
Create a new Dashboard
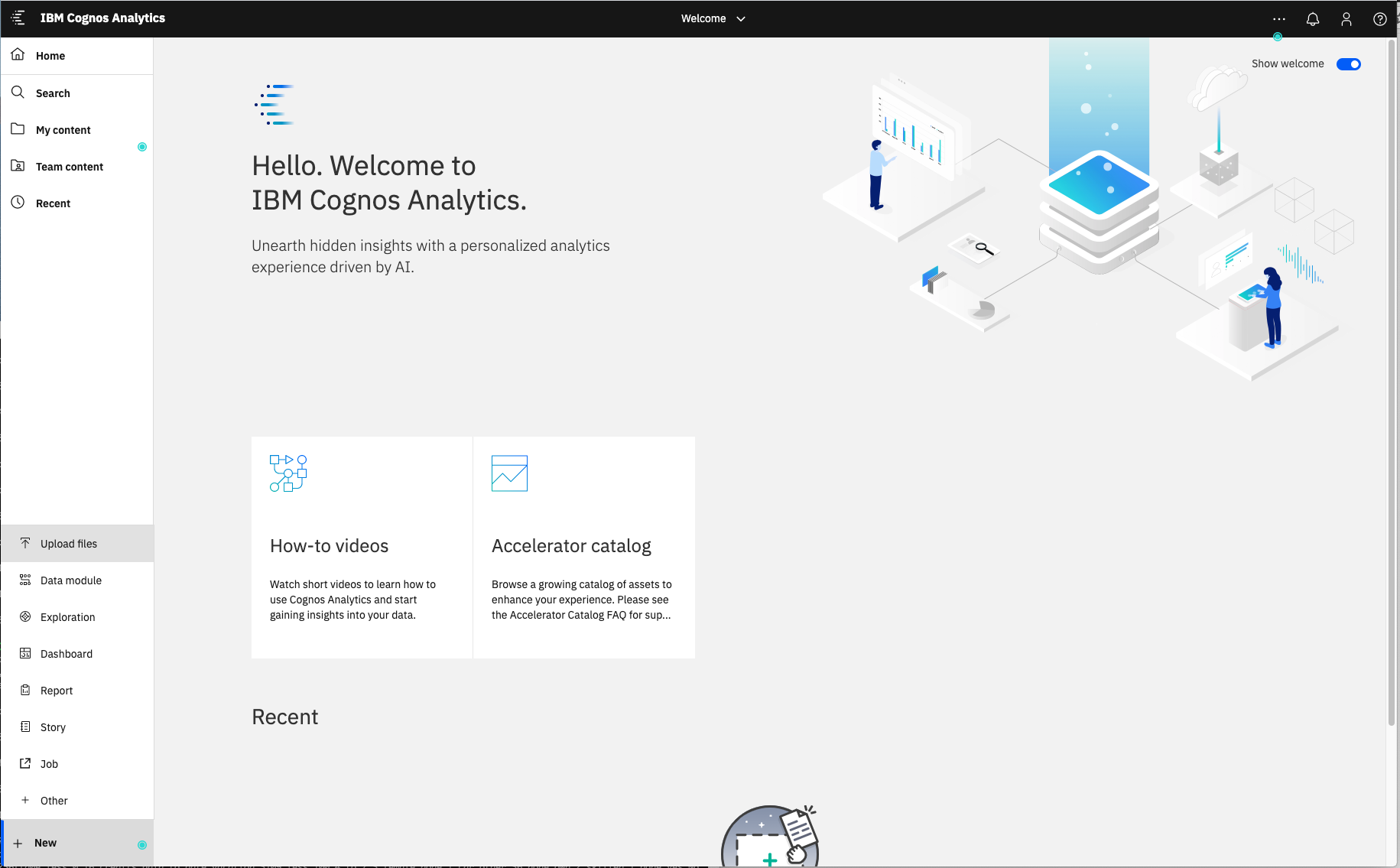pos(77,654)
